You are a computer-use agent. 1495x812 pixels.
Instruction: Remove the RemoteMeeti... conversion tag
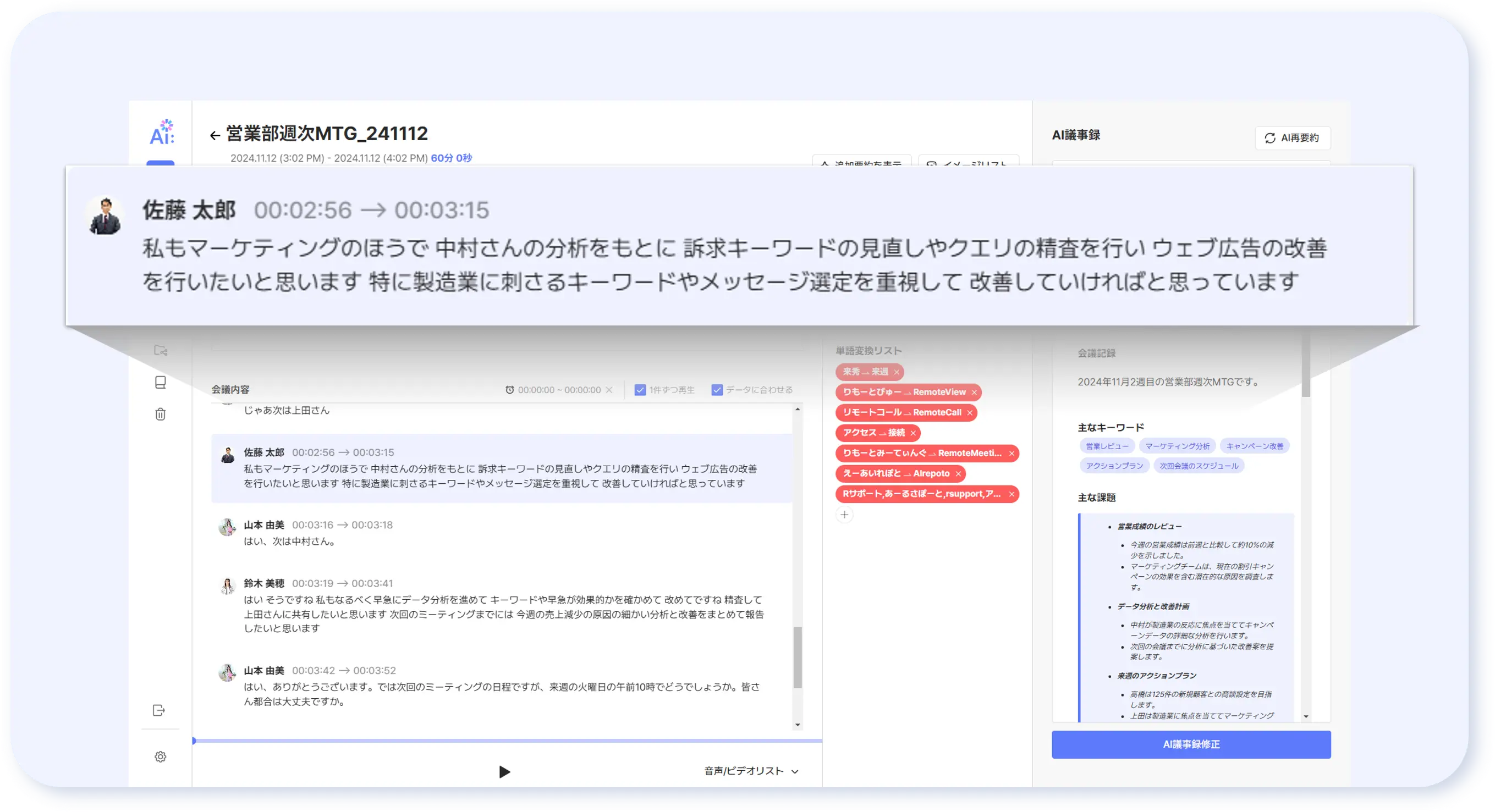[1011, 453]
